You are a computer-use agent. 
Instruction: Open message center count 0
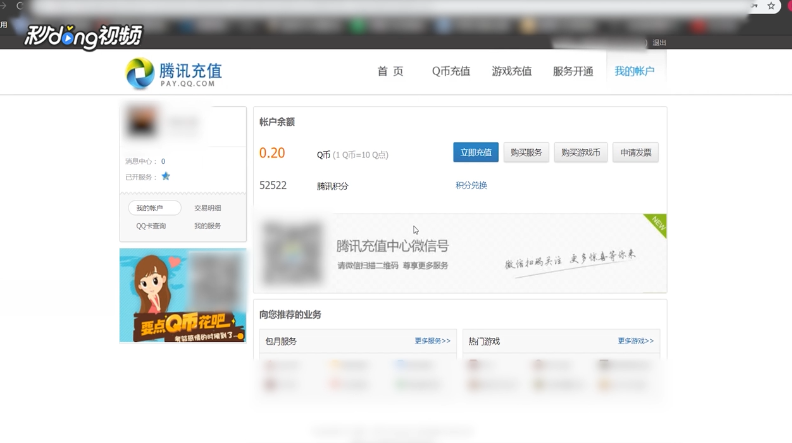[163, 161]
